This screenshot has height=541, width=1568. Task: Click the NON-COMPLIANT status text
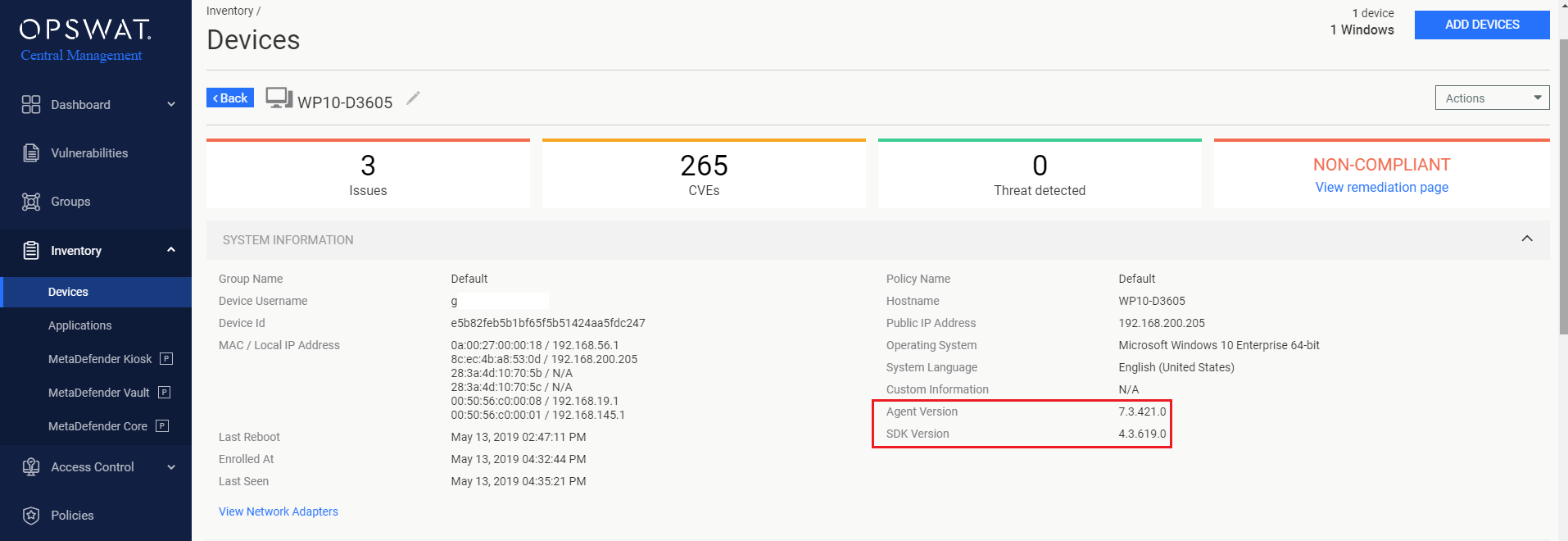coord(1381,165)
